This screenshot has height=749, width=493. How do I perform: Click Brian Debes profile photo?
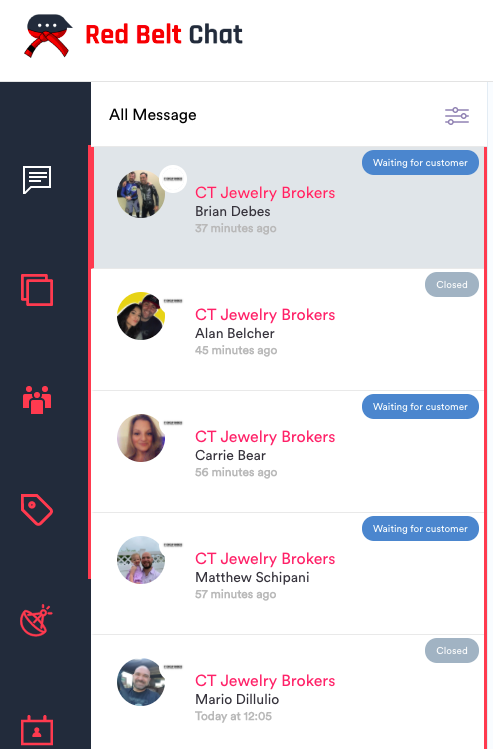point(141,194)
